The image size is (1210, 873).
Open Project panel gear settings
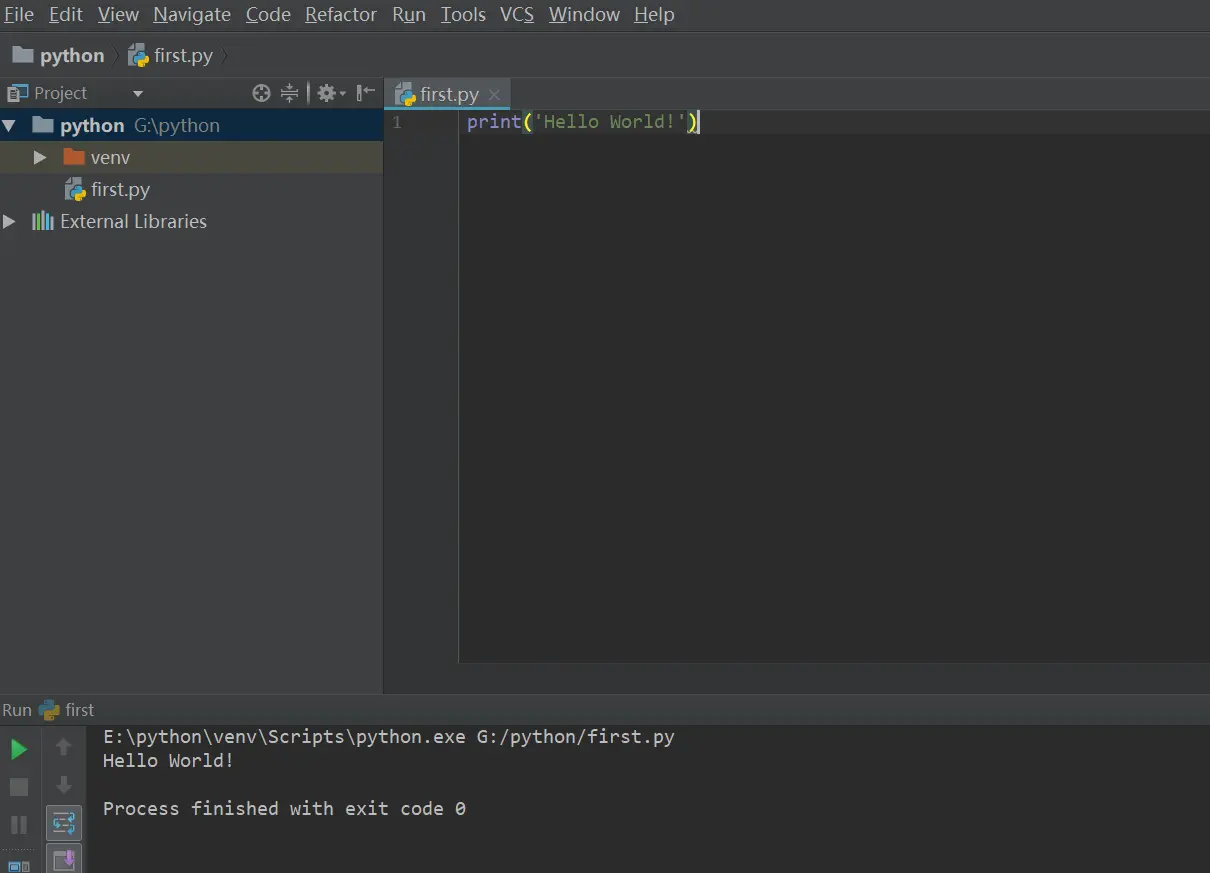[330, 93]
